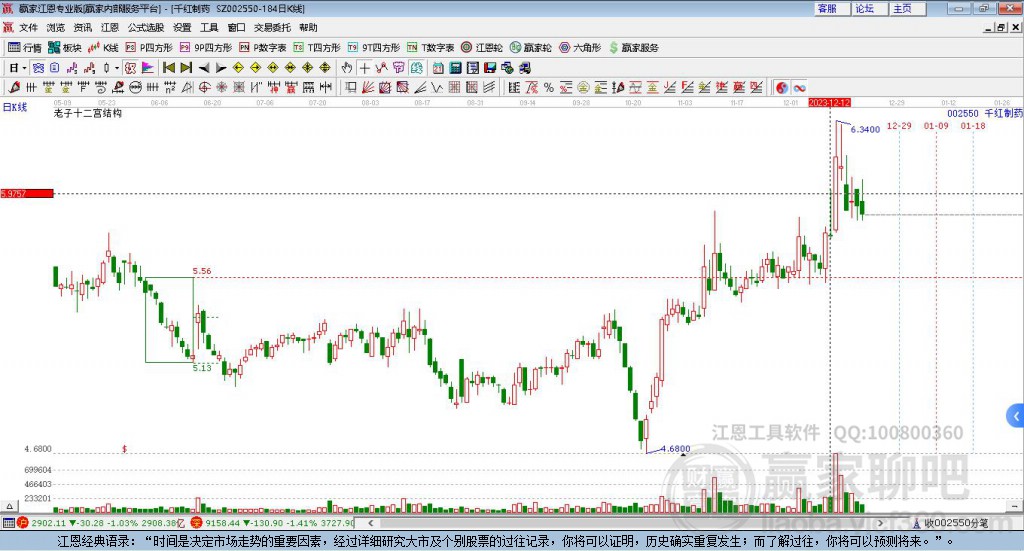Screen dimensions: 1024x551
Task: Open the 赢家轮 winner wheel
Action: pyautogui.click(x=531, y=48)
